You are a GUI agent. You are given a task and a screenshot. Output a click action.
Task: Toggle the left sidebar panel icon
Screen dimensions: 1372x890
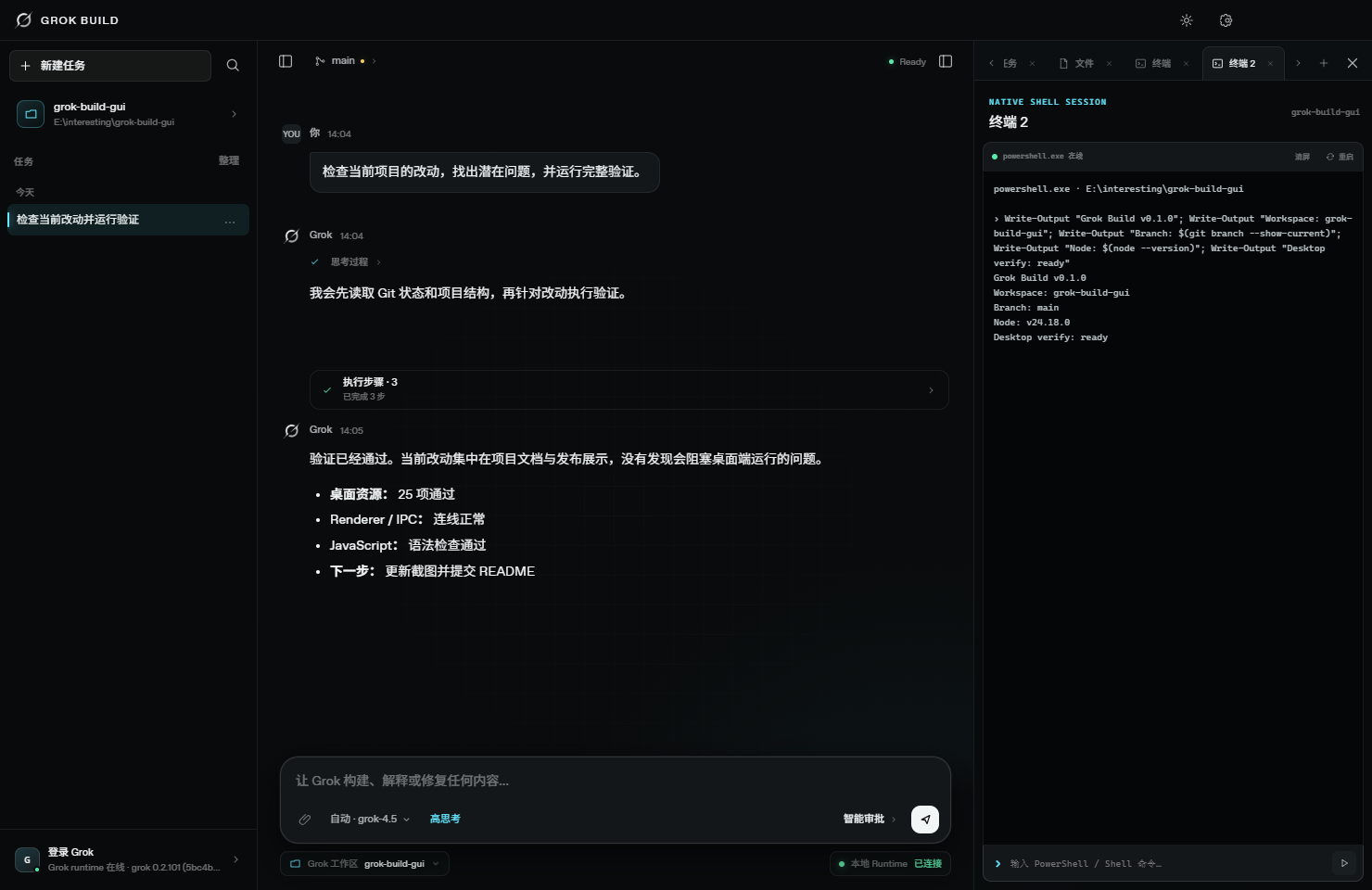[286, 61]
